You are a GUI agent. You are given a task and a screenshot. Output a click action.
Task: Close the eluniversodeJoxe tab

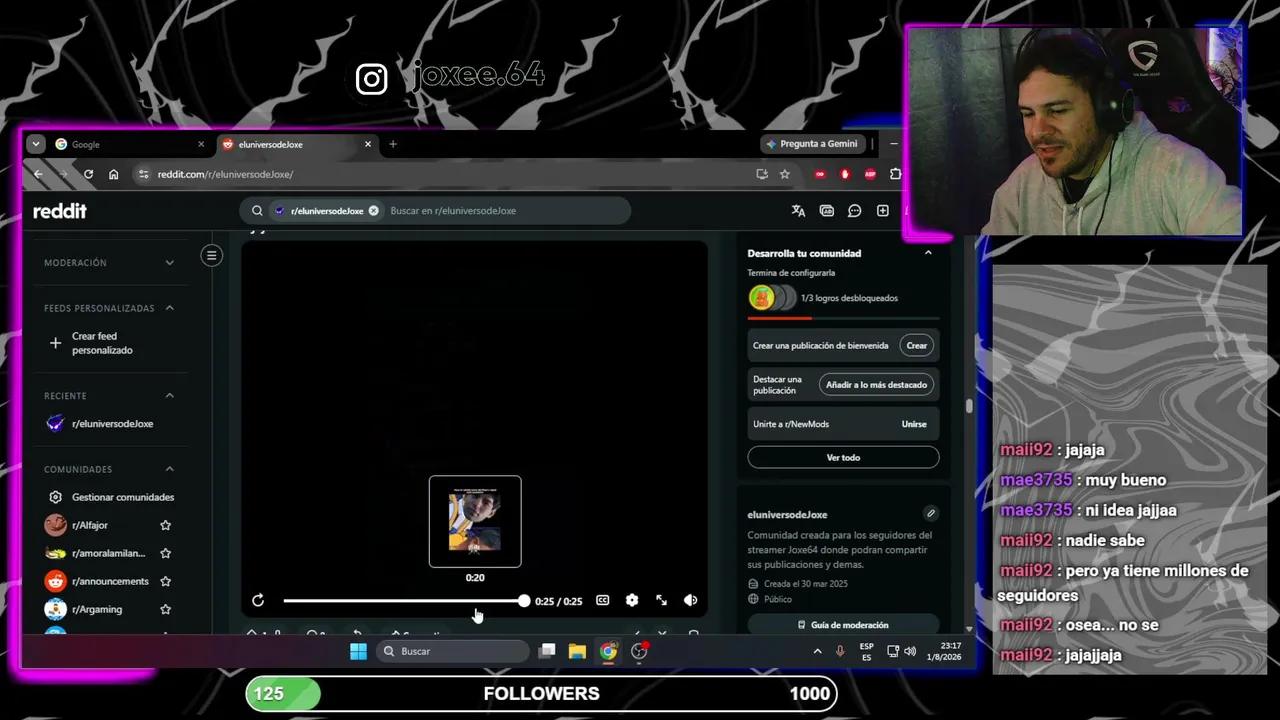(x=368, y=144)
